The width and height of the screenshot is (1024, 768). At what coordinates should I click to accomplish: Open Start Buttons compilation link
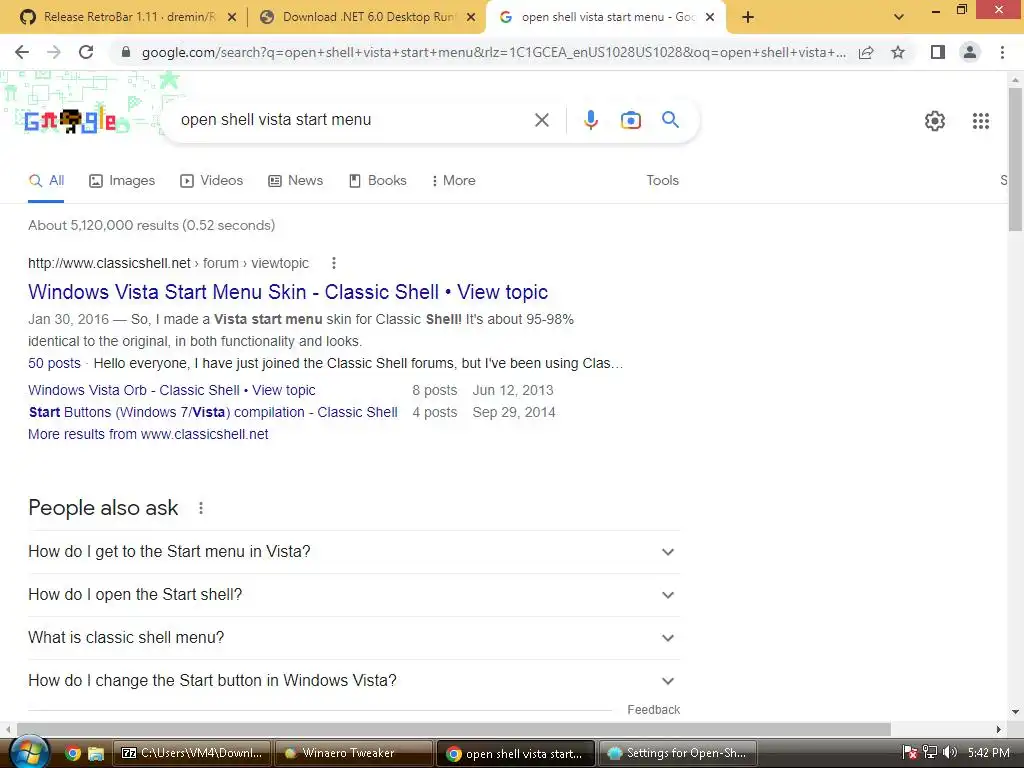point(213,413)
